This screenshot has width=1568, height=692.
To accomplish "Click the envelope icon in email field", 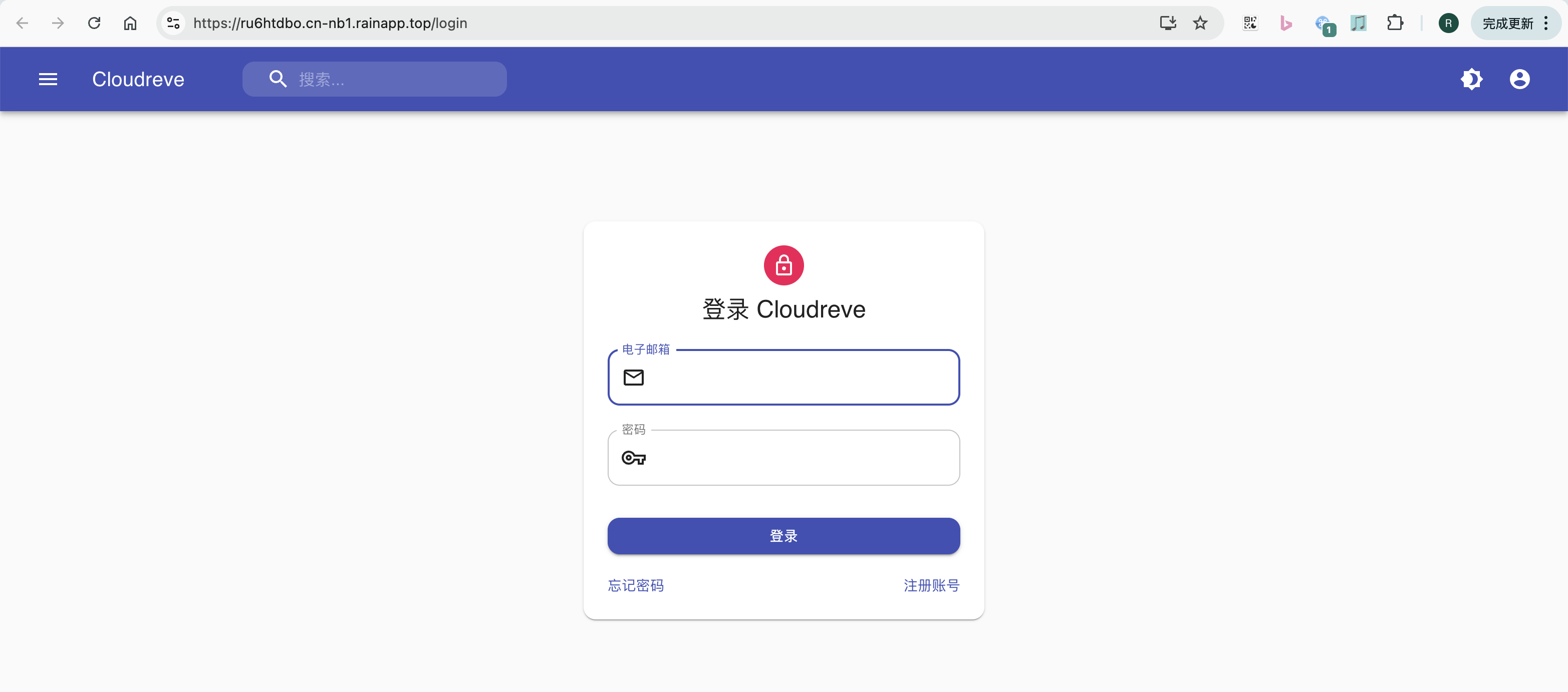I will (x=634, y=378).
